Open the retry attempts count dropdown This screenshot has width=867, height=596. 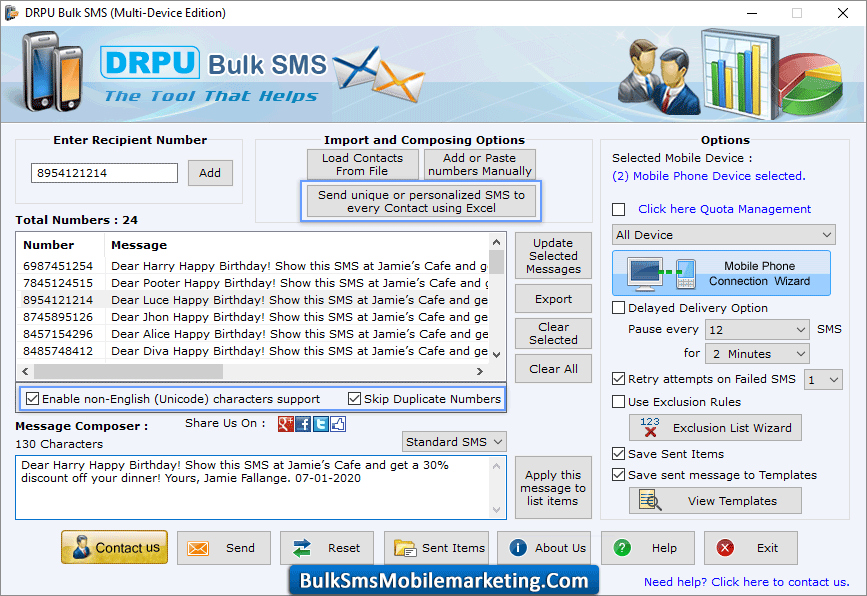tap(823, 380)
